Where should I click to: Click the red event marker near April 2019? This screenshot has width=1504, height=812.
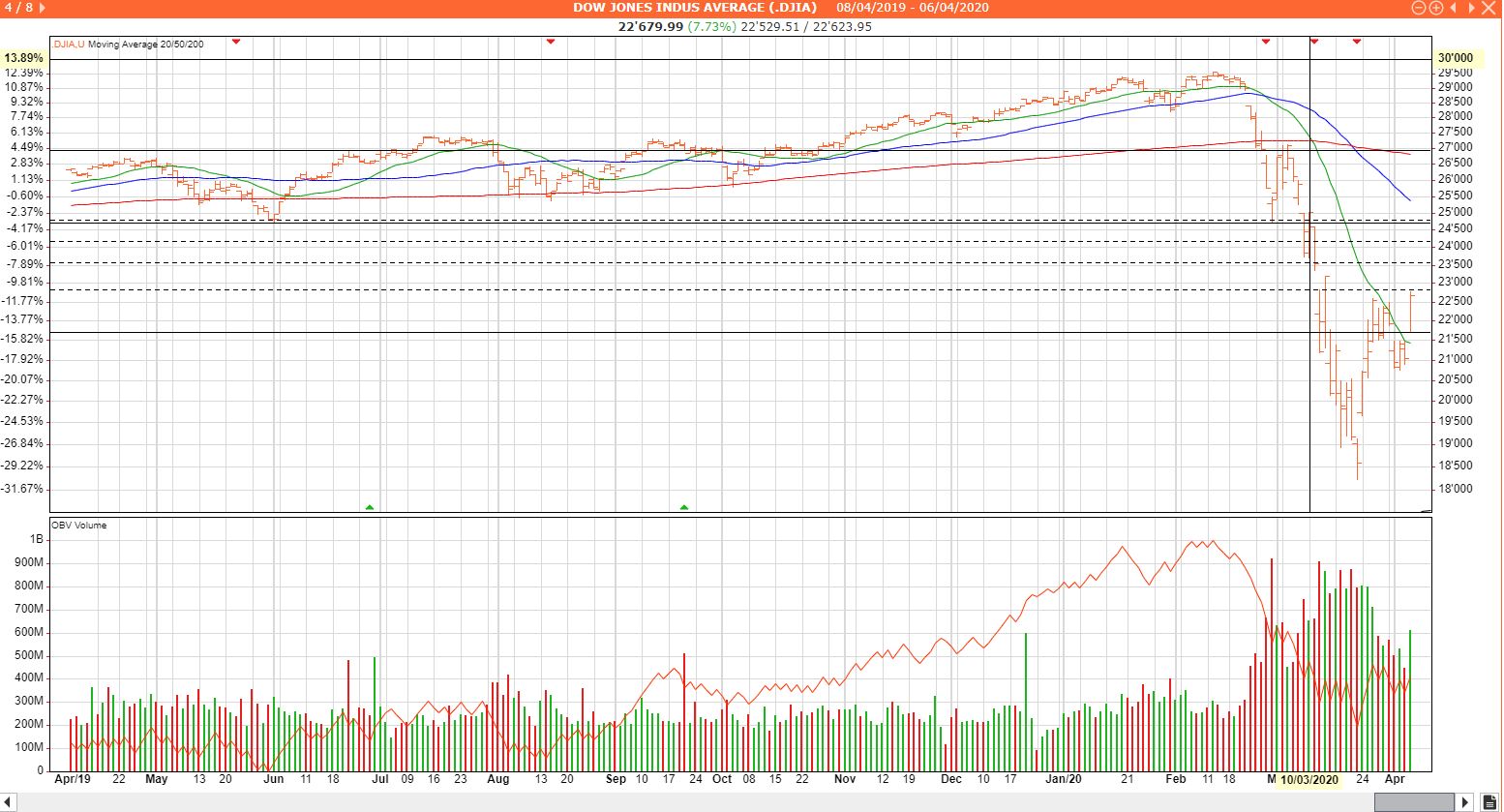click(236, 42)
